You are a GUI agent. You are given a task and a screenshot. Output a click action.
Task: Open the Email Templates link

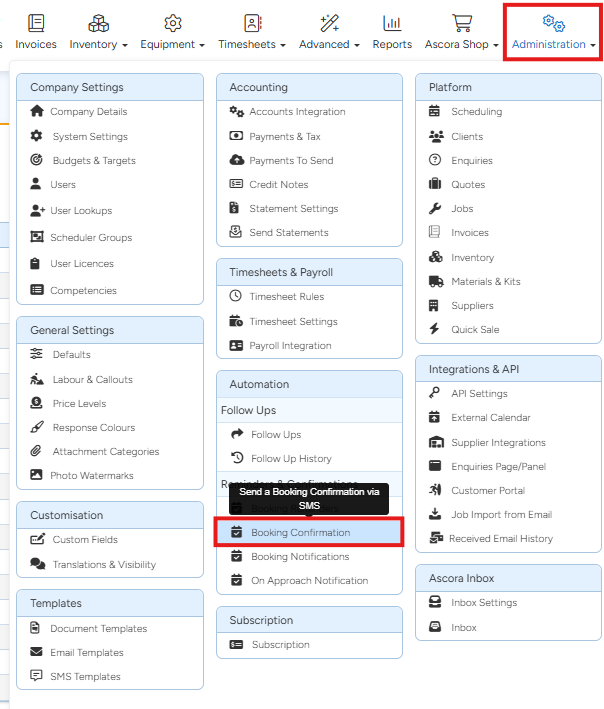pyautogui.click(x=86, y=653)
